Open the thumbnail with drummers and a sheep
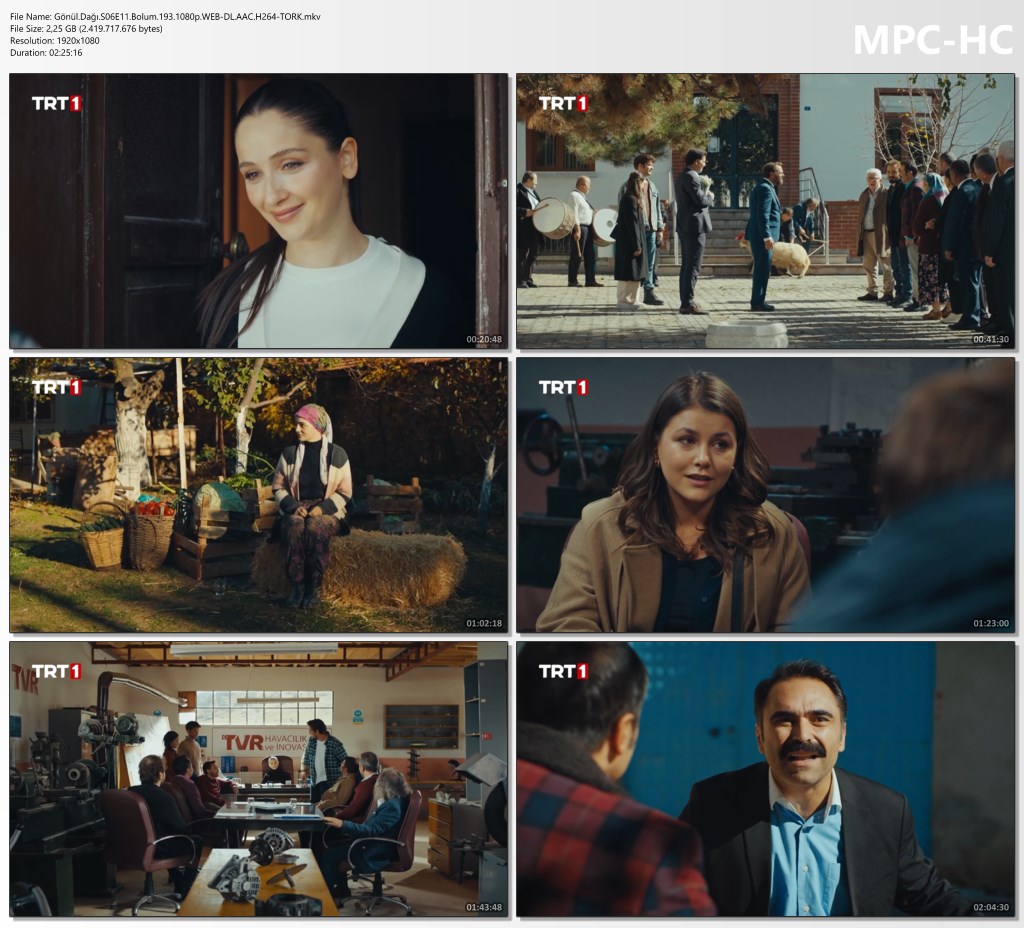Image resolution: width=1024 pixels, height=928 pixels. pyautogui.click(x=765, y=211)
